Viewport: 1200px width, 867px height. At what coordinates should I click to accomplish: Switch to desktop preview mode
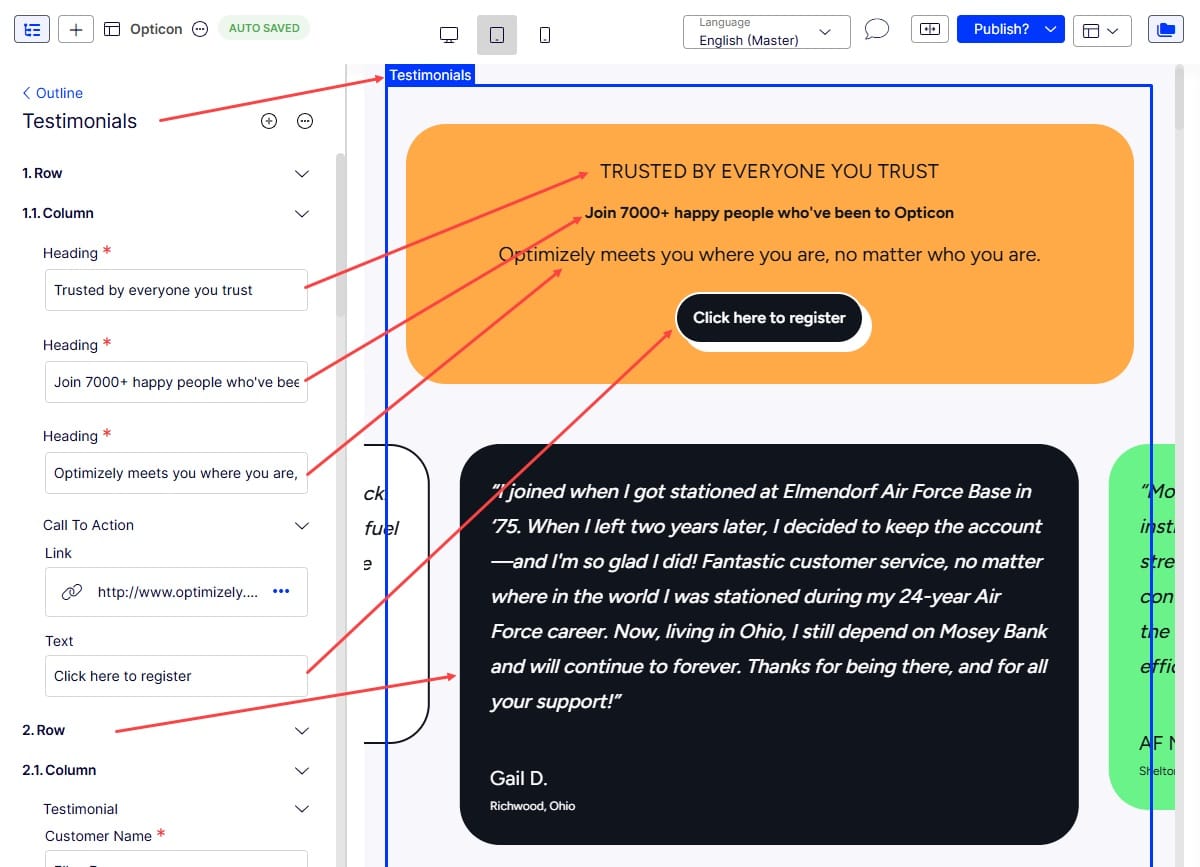click(x=449, y=35)
